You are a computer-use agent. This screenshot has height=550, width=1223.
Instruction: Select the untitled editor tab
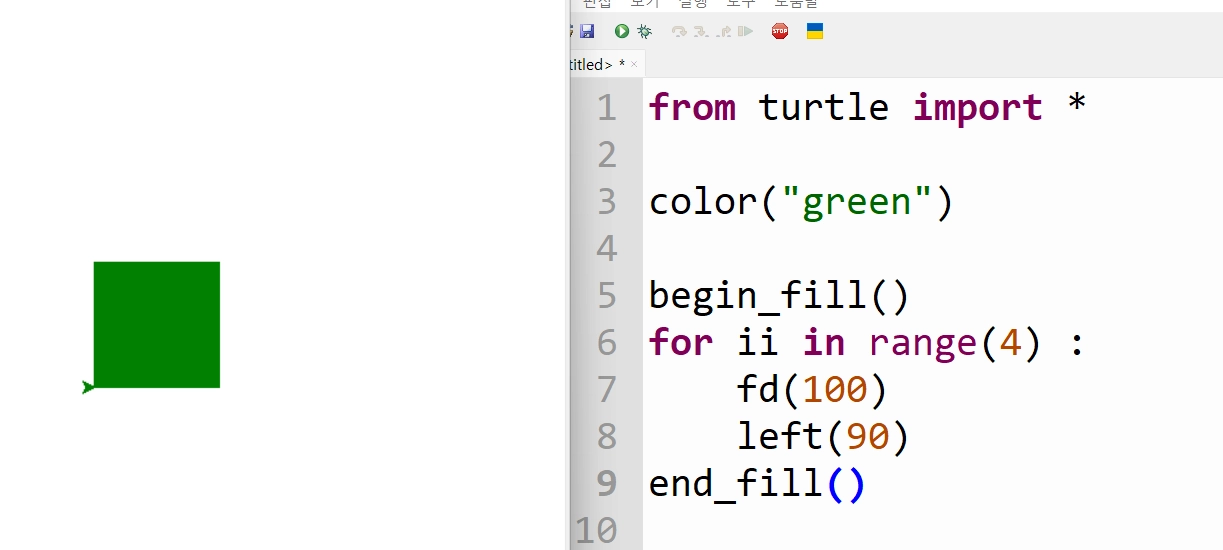607,64
